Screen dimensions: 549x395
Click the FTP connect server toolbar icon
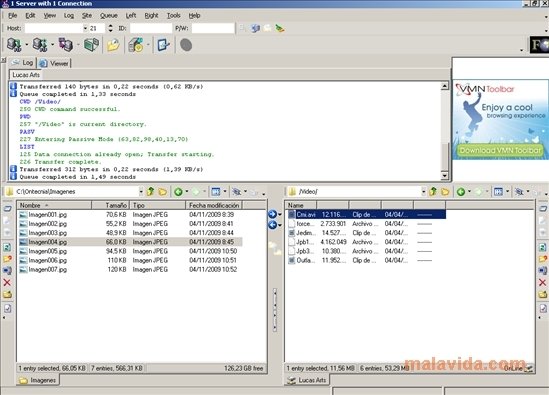coord(14,45)
